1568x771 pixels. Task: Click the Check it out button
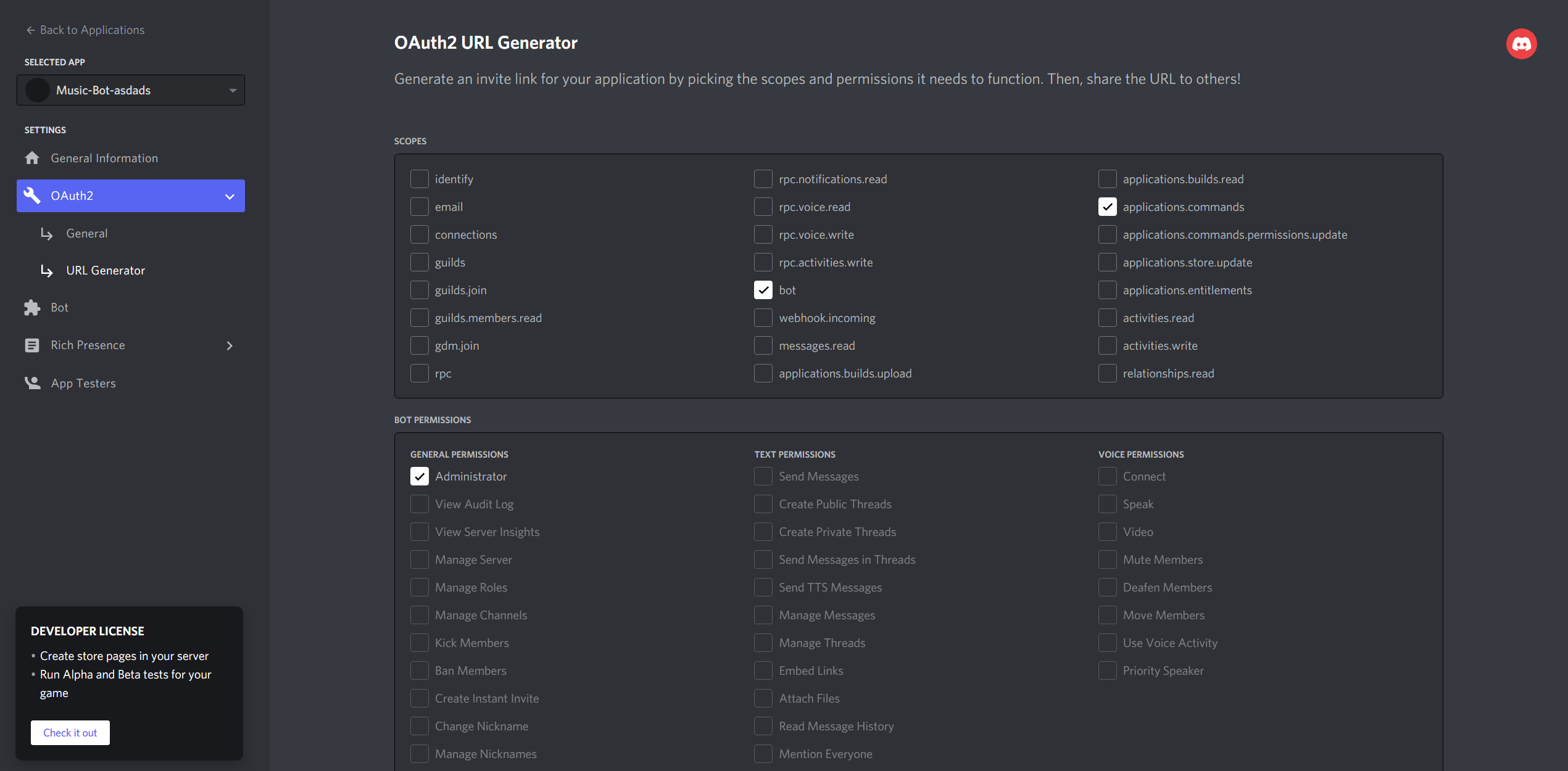coord(70,732)
